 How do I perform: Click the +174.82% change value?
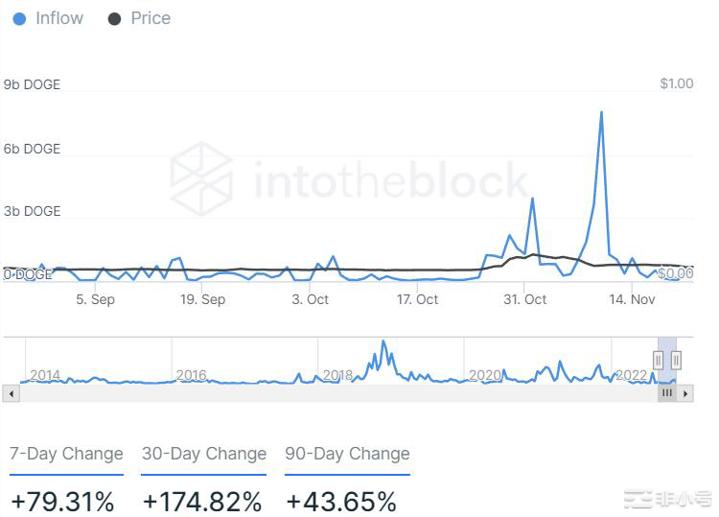coord(201,499)
